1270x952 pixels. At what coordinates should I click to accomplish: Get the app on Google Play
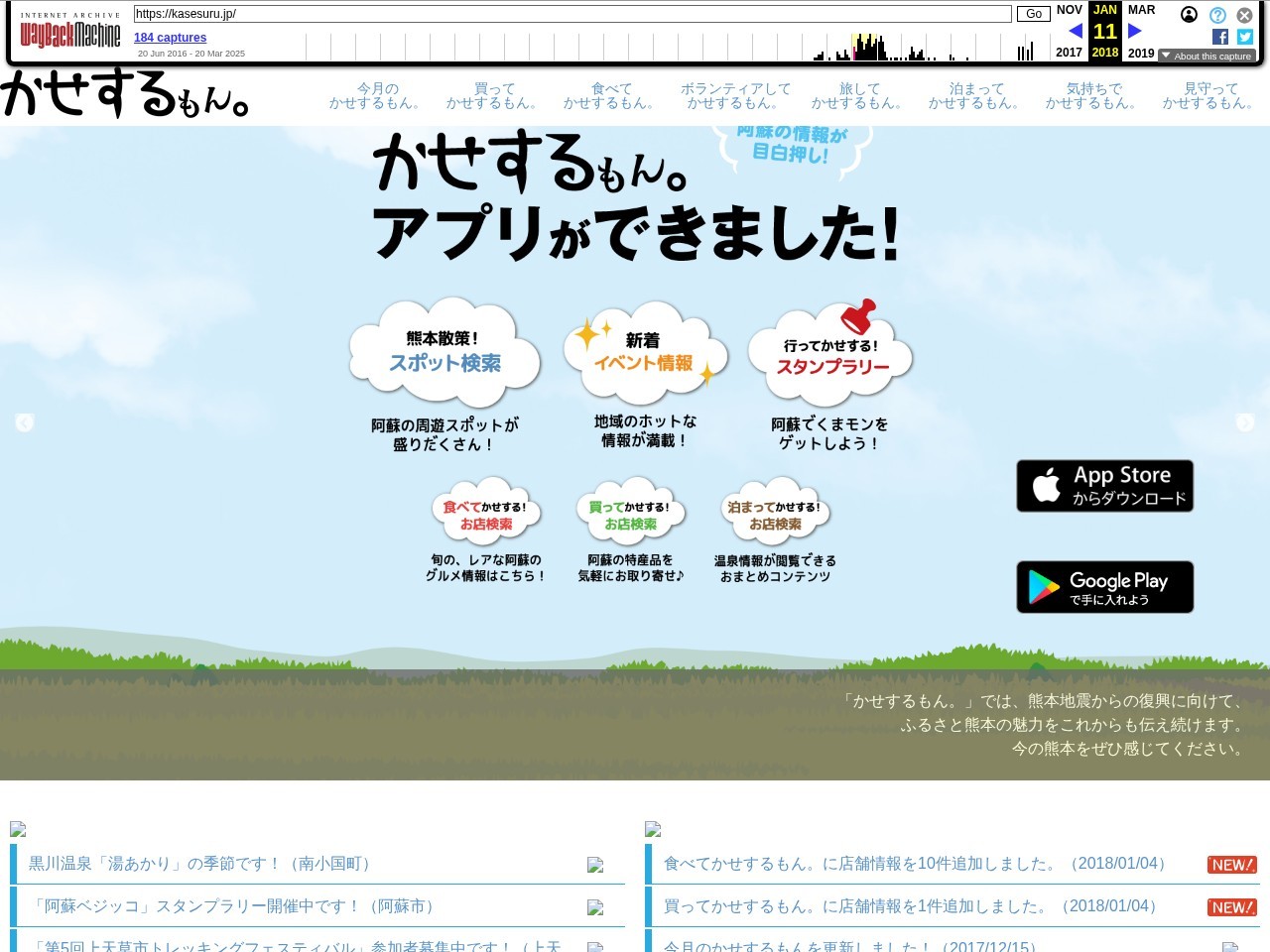pos(1104,587)
